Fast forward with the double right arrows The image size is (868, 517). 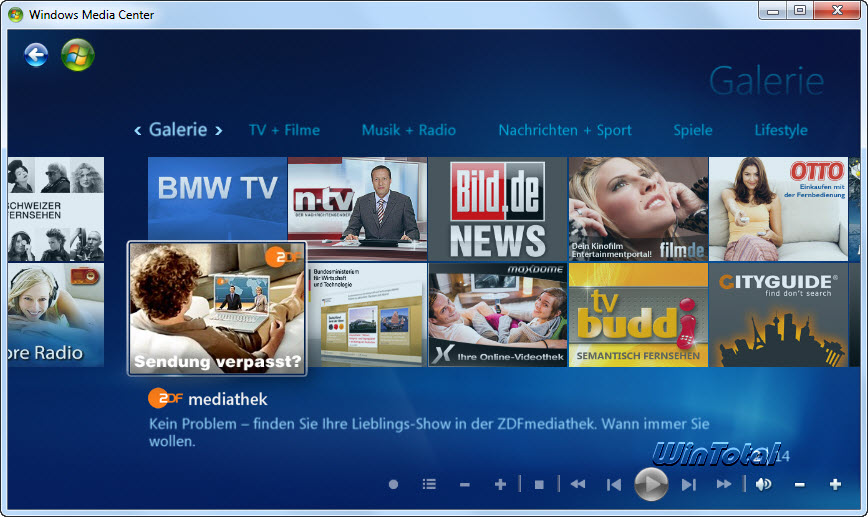click(724, 484)
